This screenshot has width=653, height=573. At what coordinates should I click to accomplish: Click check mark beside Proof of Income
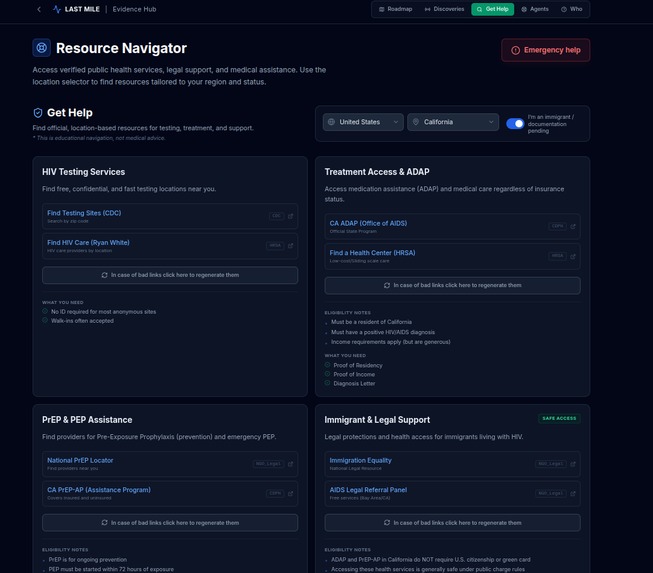tap(327, 374)
